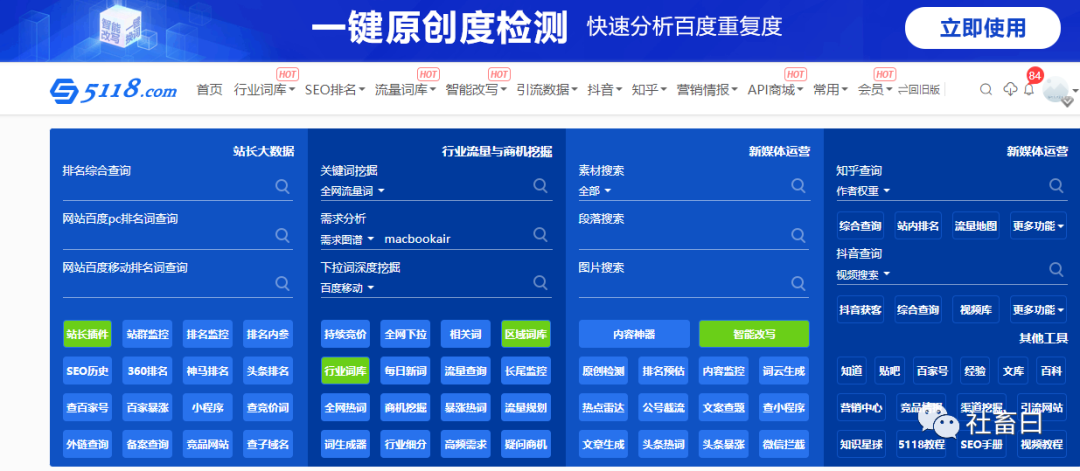Click the 知识星球 button
The image size is (1080, 471).
(861, 444)
